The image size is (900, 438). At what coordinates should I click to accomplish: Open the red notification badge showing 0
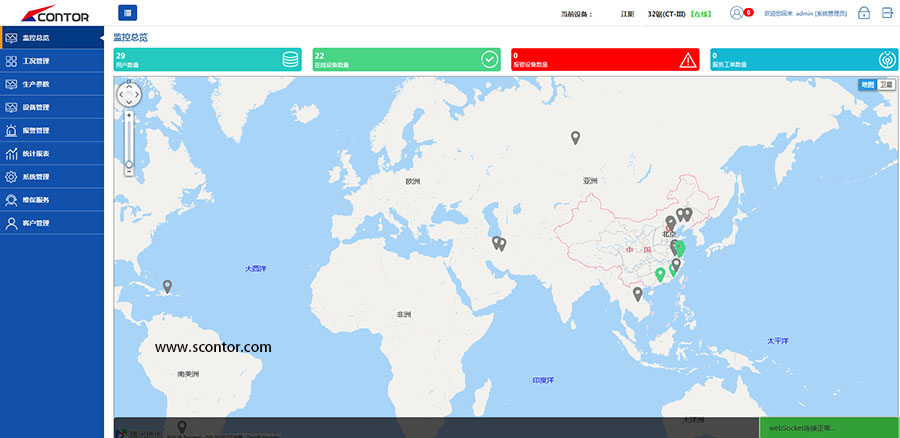[748, 12]
